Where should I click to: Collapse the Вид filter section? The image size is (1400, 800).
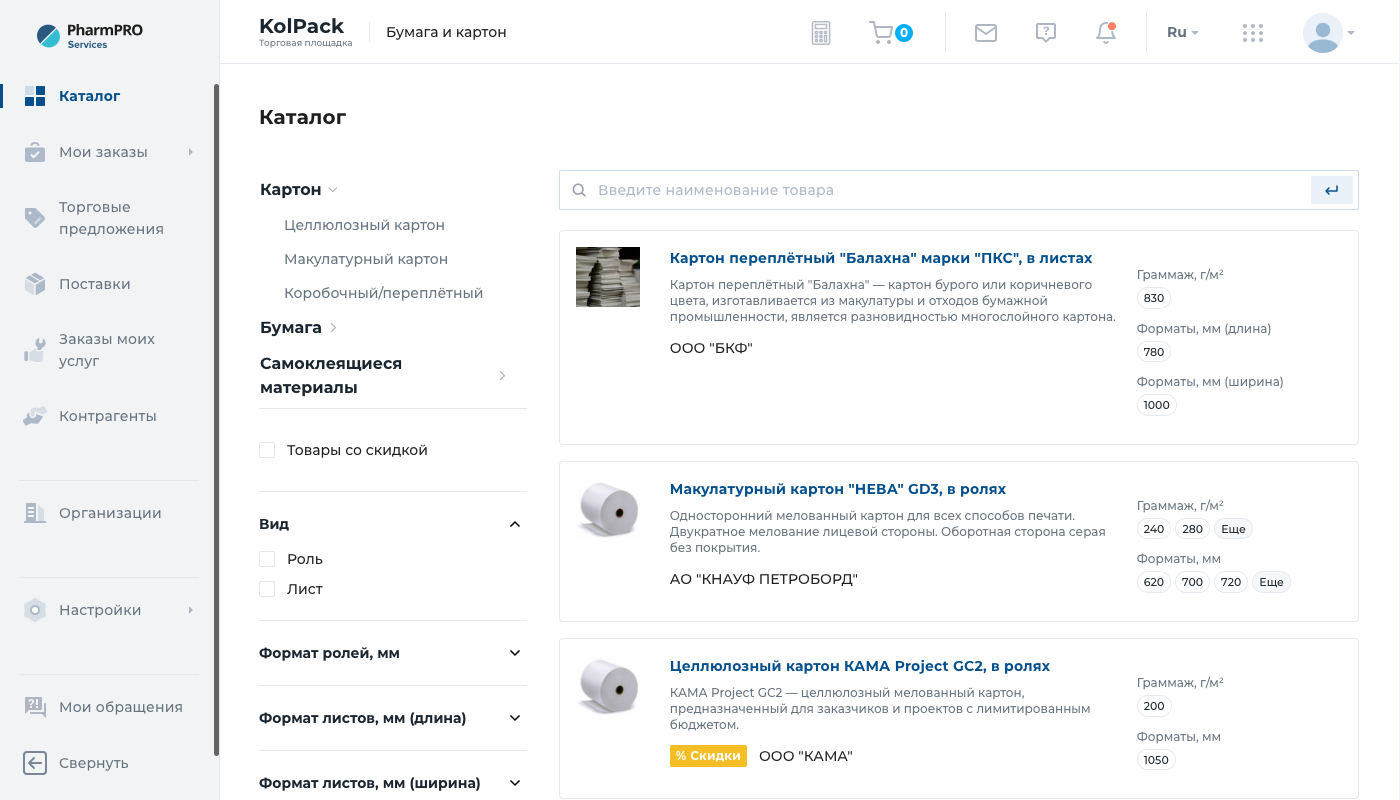tap(515, 524)
